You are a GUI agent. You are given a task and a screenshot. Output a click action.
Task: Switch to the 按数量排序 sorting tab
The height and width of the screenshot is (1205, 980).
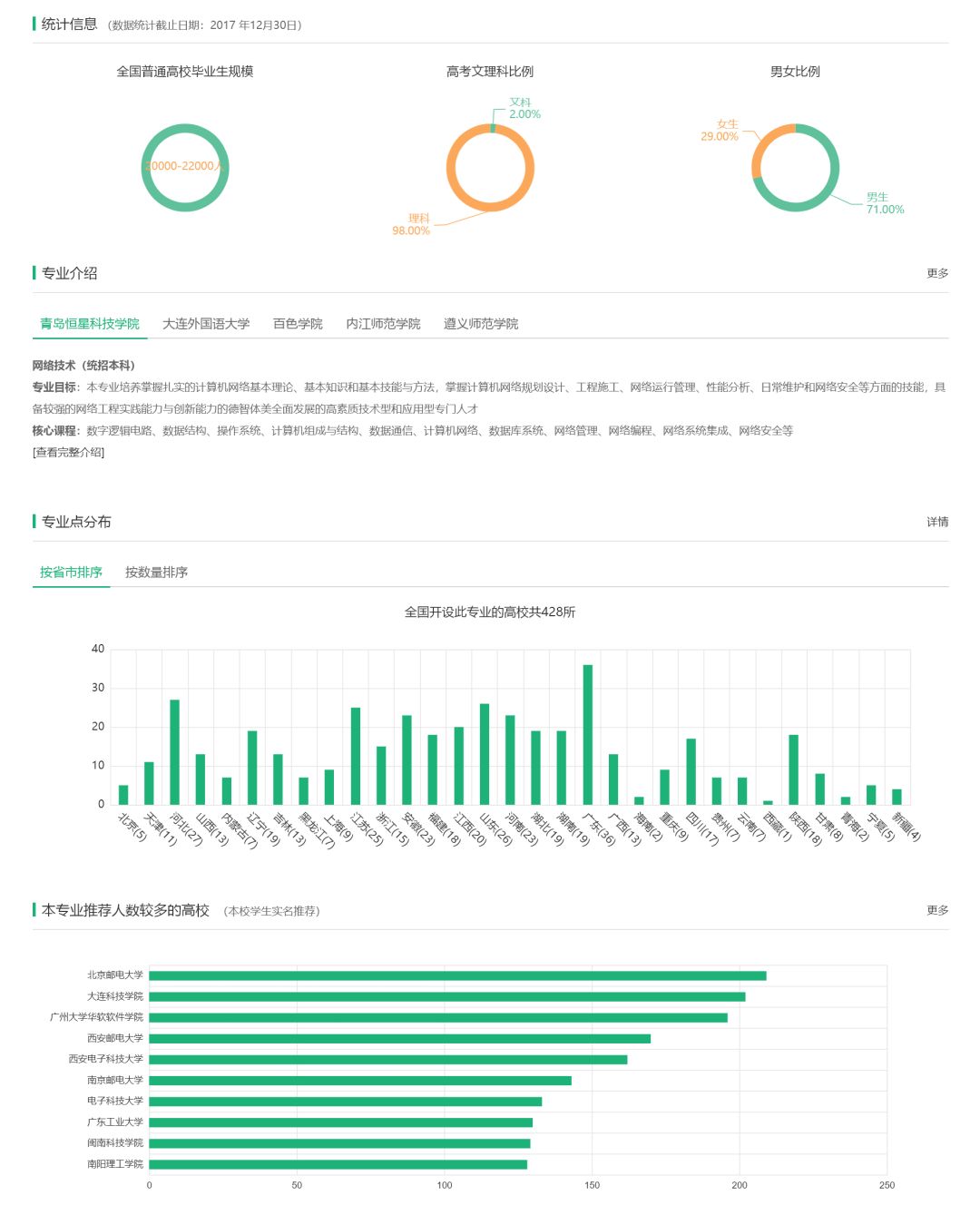click(x=156, y=573)
